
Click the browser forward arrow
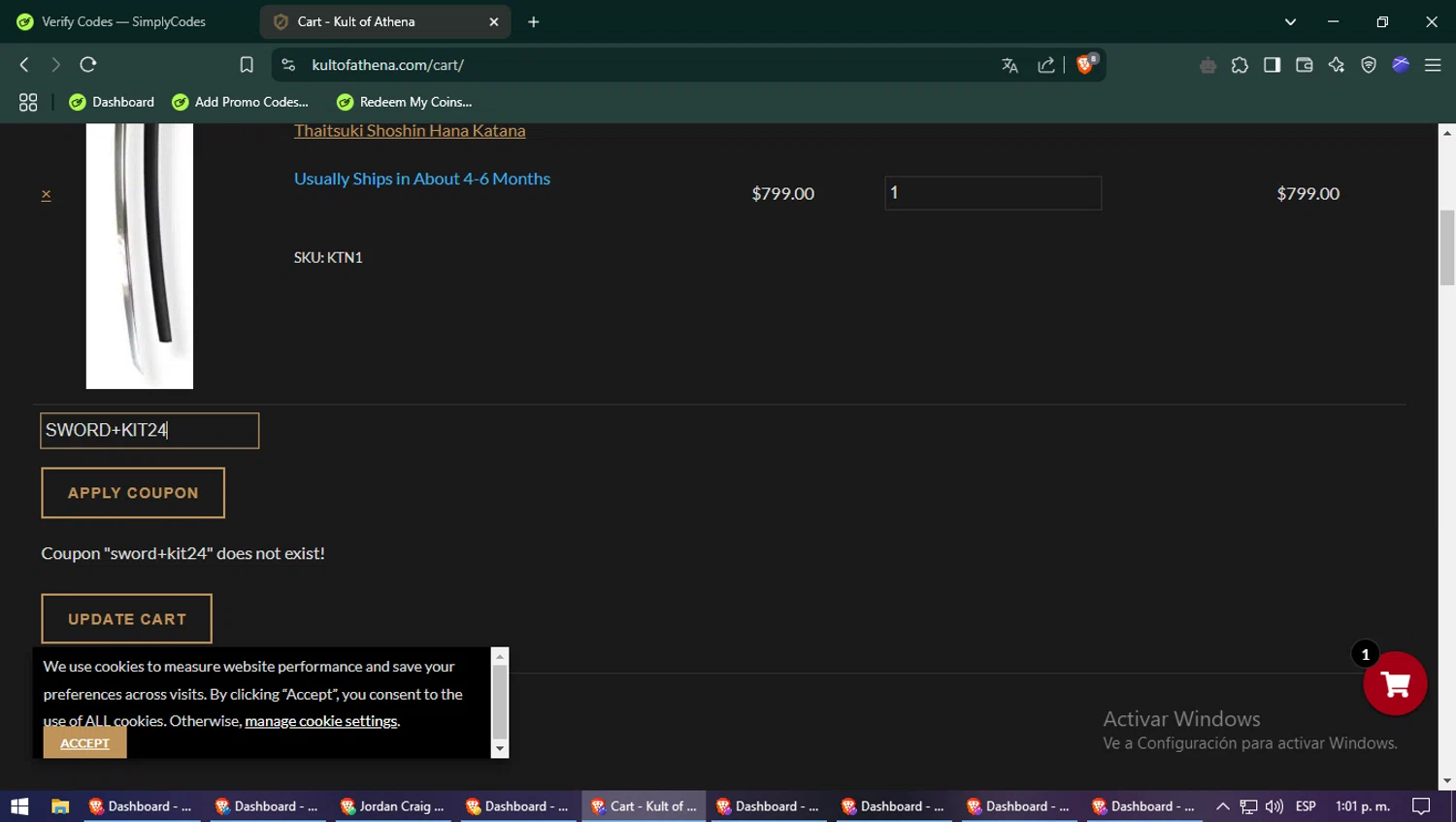55,65
